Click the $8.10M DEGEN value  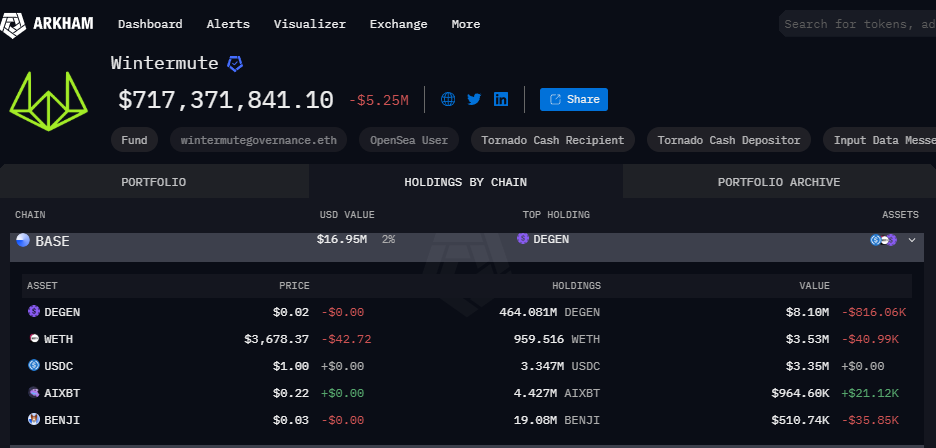807,312
